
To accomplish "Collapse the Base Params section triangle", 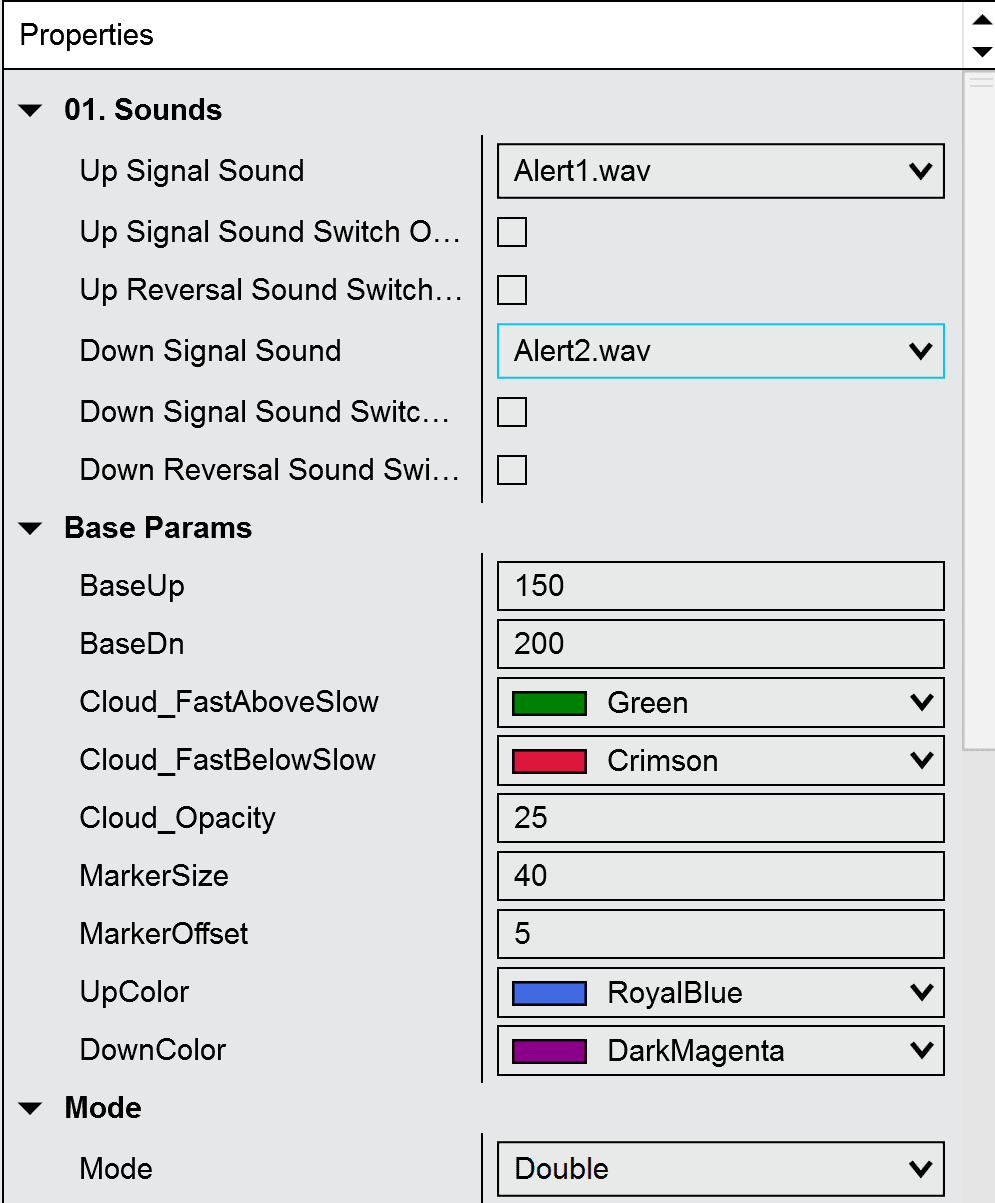I will pyautogui.click(x=31, y=529).
